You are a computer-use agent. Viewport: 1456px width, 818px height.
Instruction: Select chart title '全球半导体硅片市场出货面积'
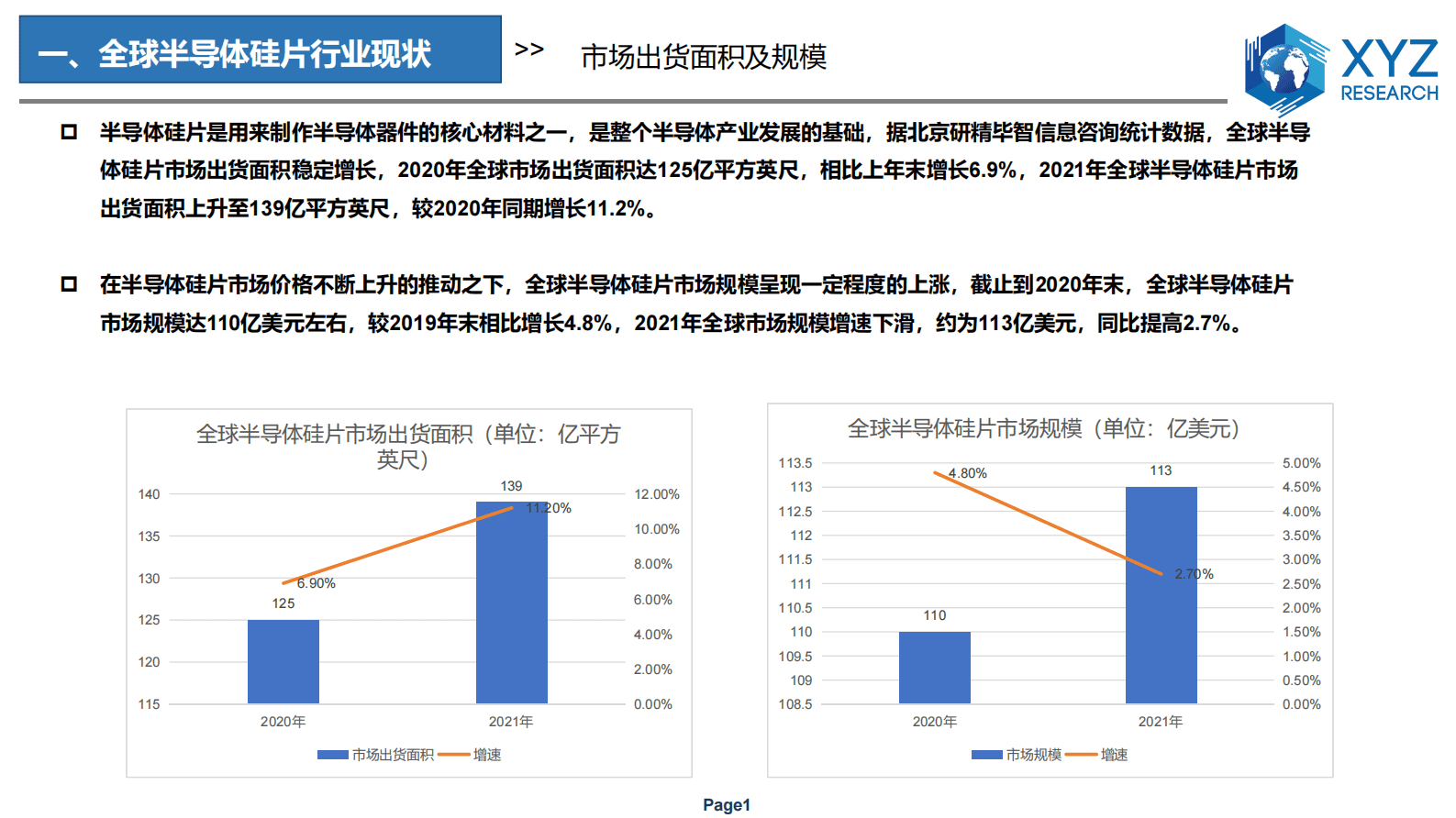[x=408, y=446]
